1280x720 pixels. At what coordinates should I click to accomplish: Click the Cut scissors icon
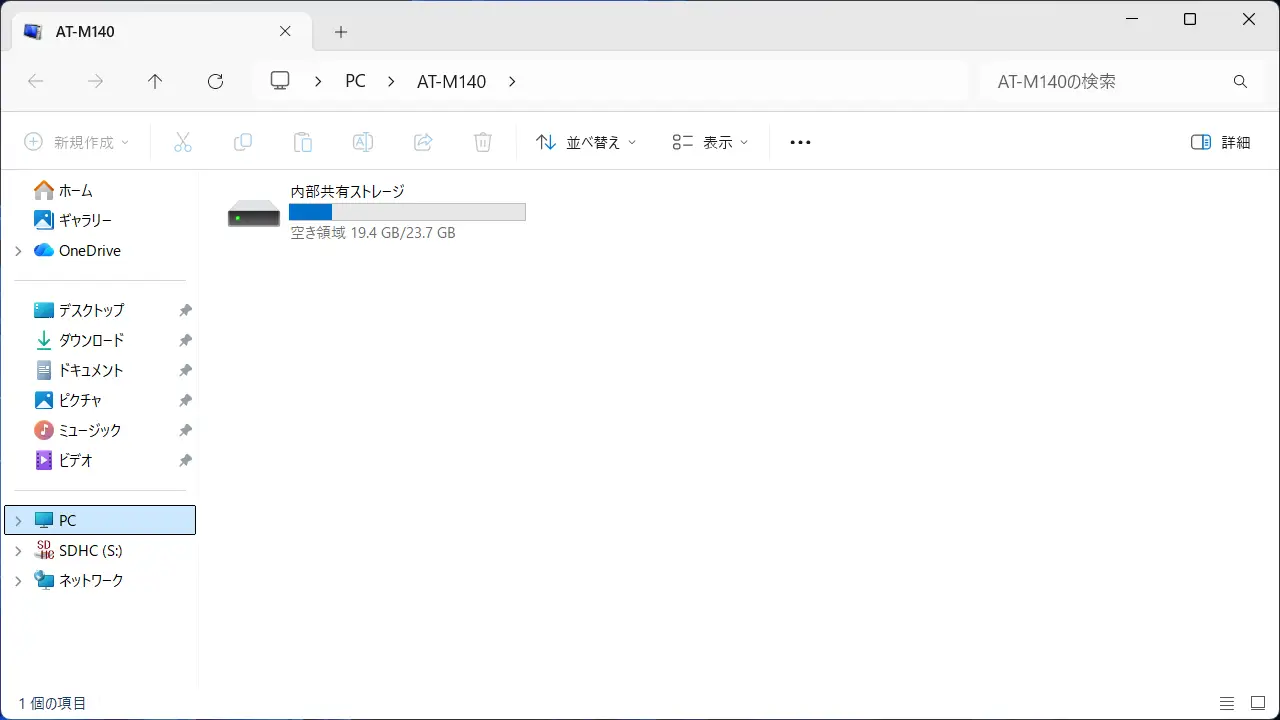pos(182,142)
